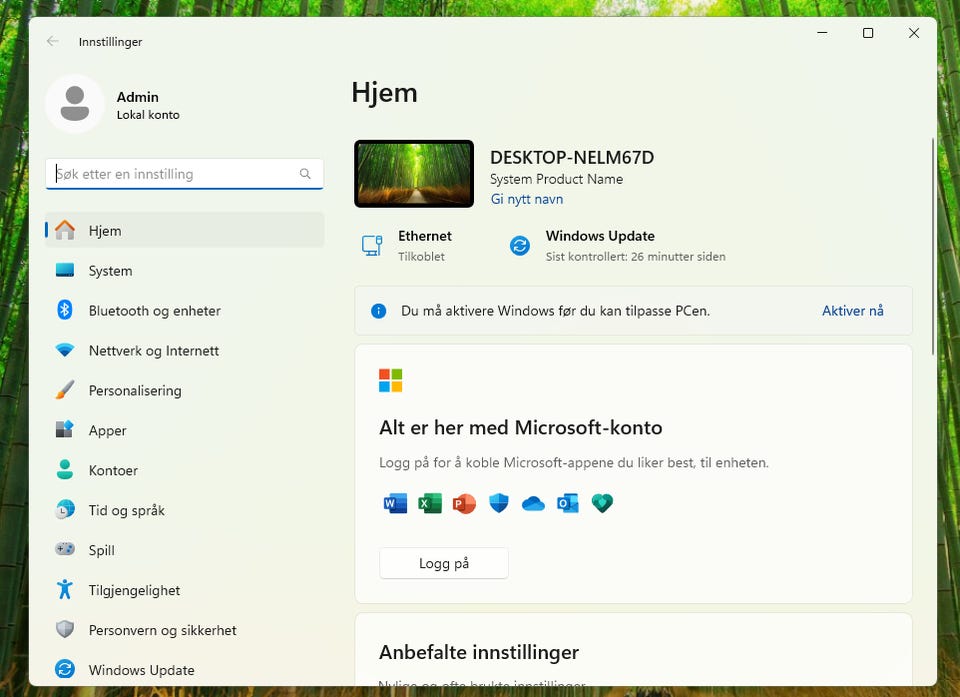Click the Admin Lokal konto name

point(148,105)
